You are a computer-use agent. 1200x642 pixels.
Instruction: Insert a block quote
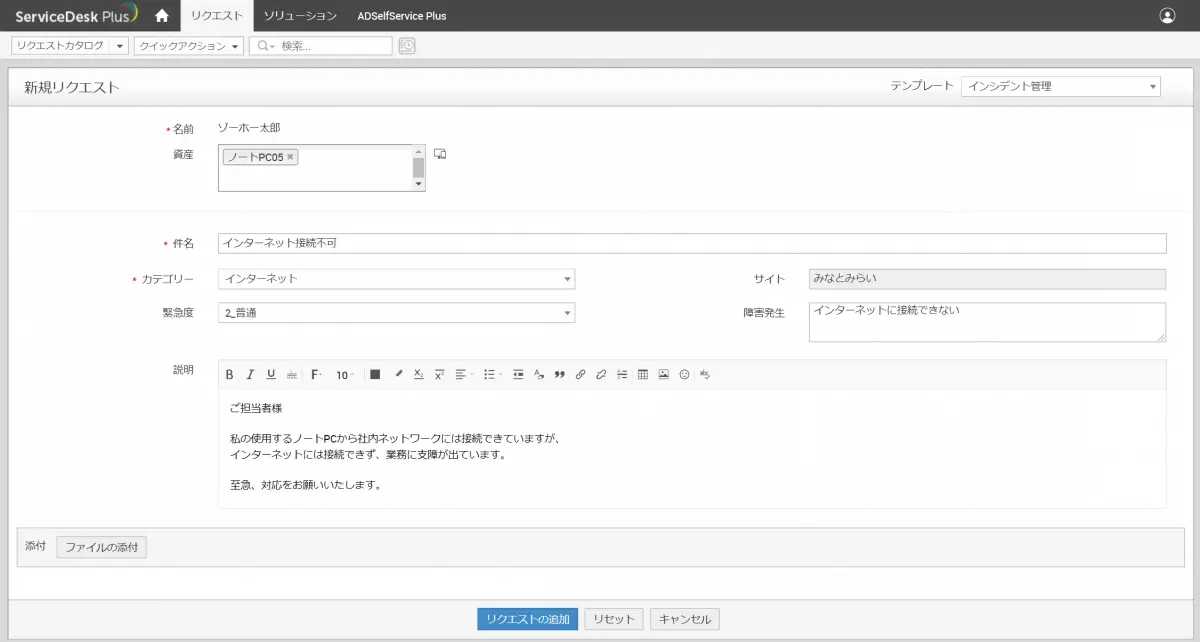pos(560,375)
